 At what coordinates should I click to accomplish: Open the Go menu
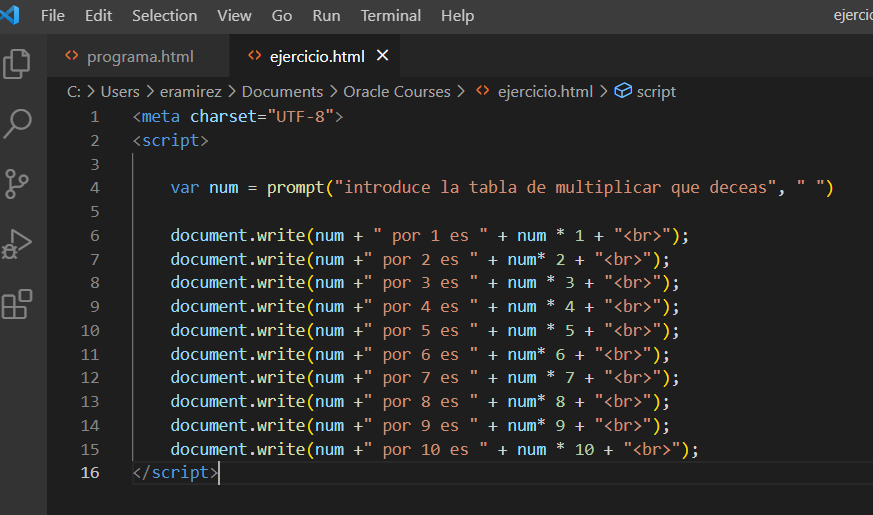click(x=282, y=16)
